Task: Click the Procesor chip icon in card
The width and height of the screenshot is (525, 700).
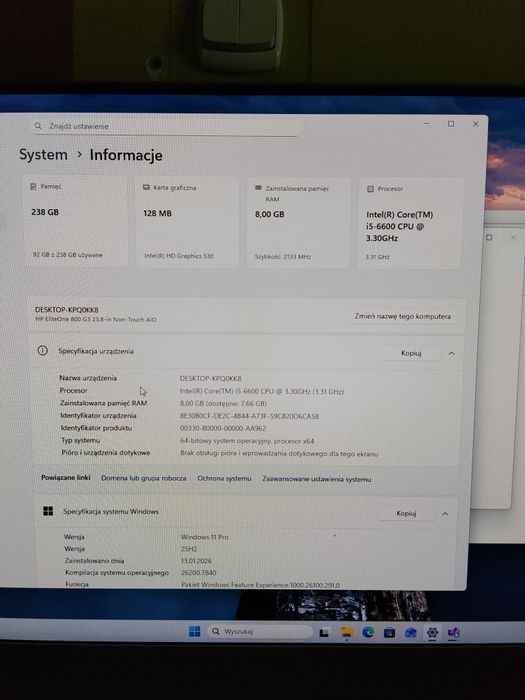Action: coord(370,189)
